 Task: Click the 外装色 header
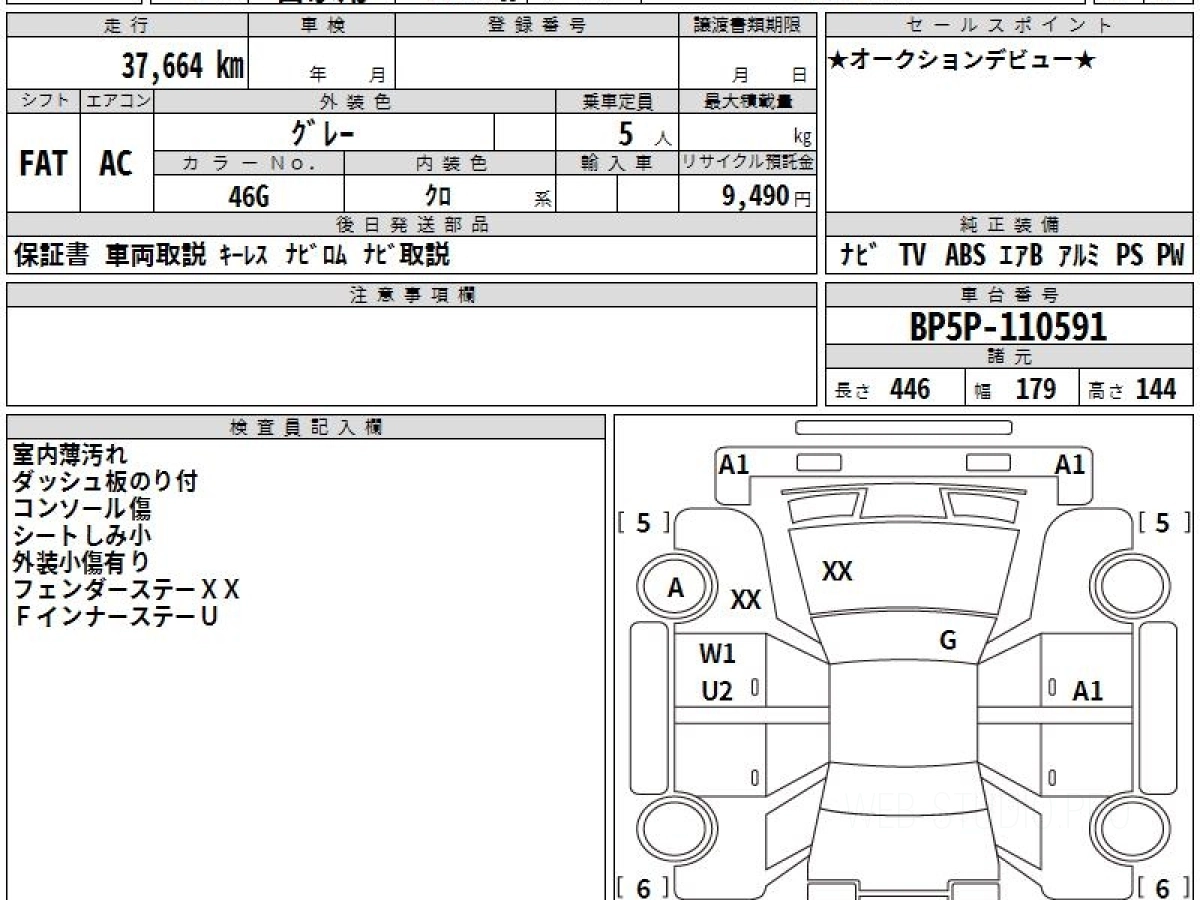(355, 101)
